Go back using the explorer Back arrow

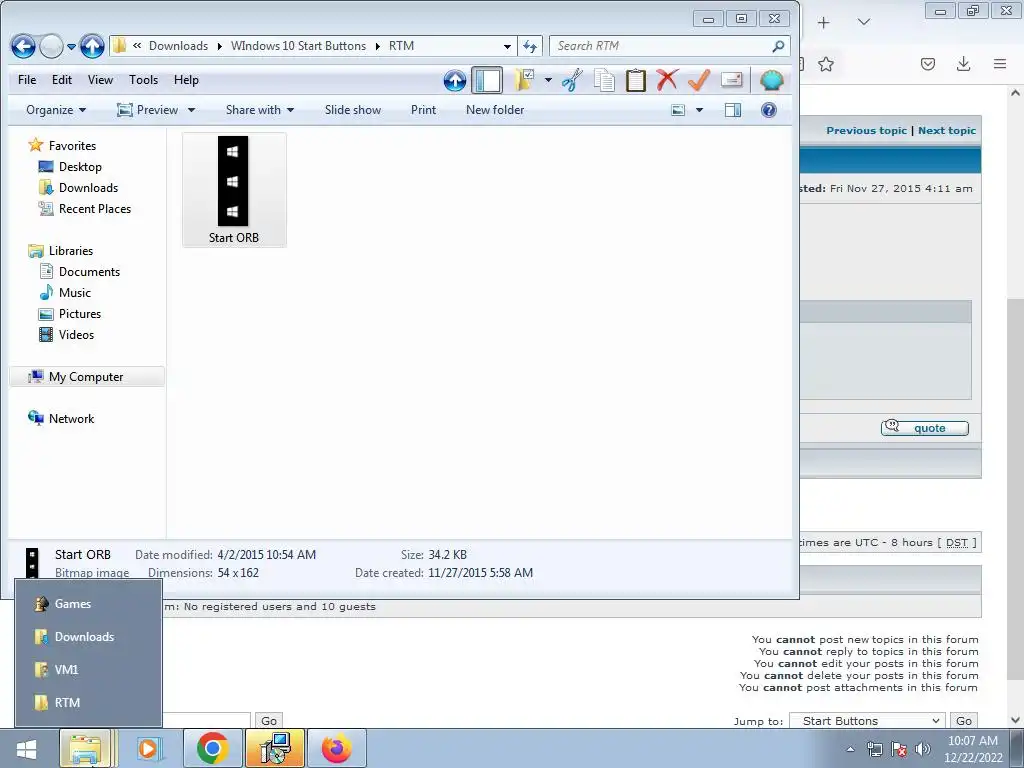[23, 46]
